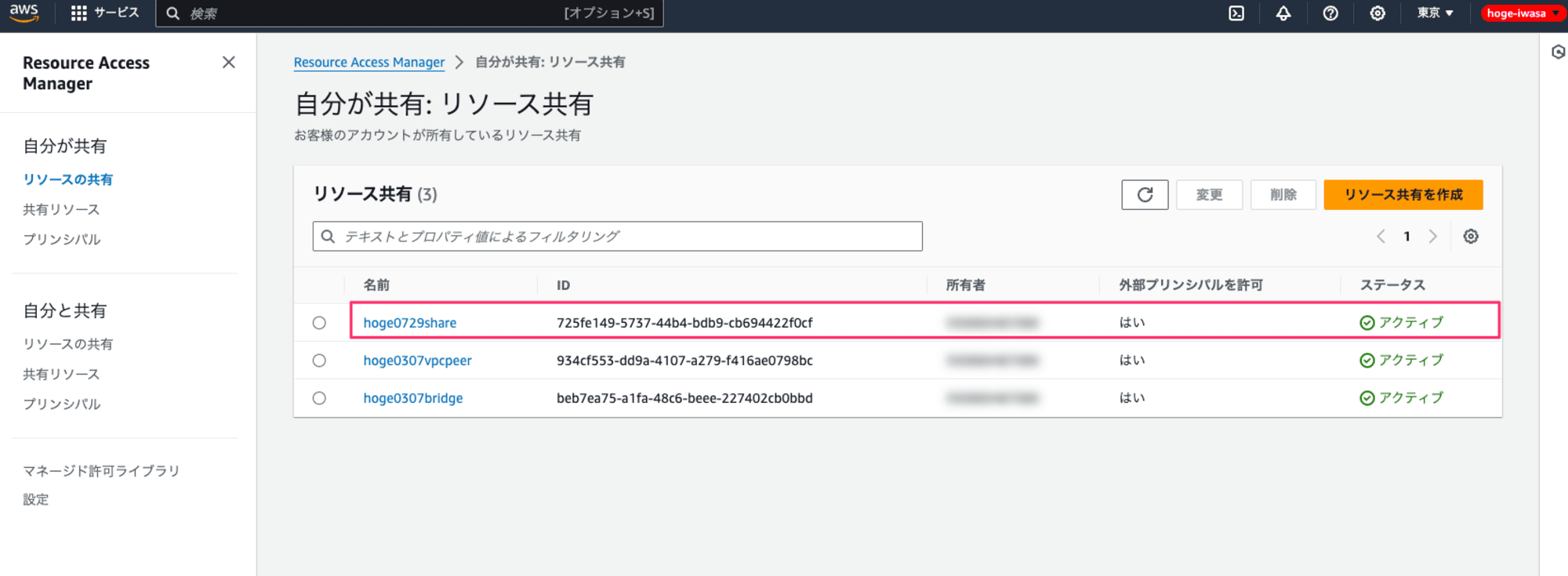Click リソースの共有 under 自分が共有
The height and width of the screenshot is (576, 1568).
click(x=67, y=179)
